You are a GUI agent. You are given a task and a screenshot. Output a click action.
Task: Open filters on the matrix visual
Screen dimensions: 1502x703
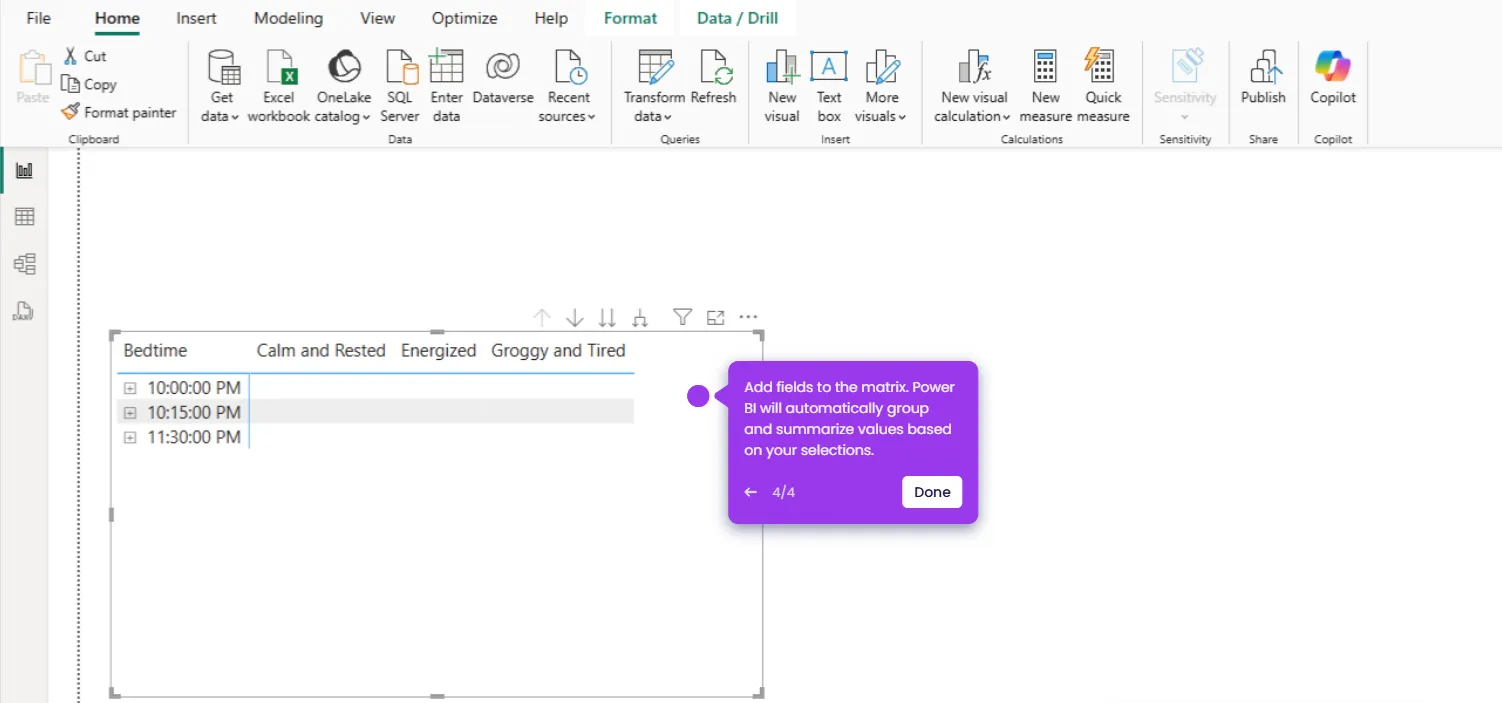pyautogui.click(x=682, y=317)
